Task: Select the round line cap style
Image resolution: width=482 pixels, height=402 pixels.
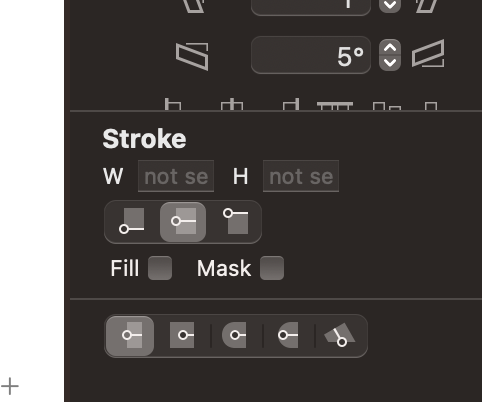Action: click(235, 335)
